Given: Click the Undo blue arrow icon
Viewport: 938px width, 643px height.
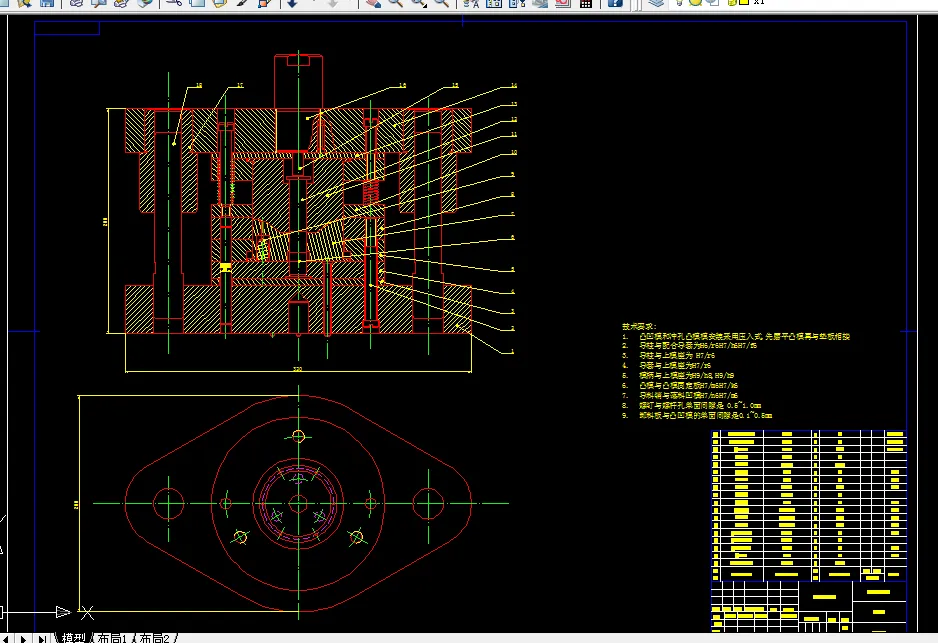Looking at the screenshot, I should tap(292, 3).
